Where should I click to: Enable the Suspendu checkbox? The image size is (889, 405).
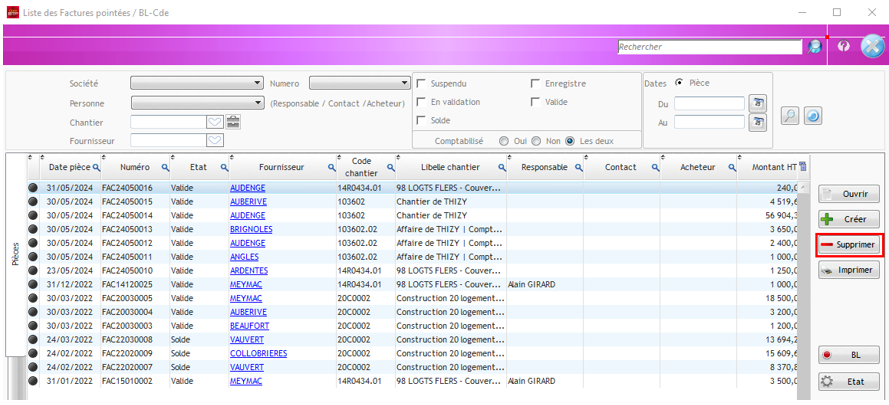tap(422, 84)
